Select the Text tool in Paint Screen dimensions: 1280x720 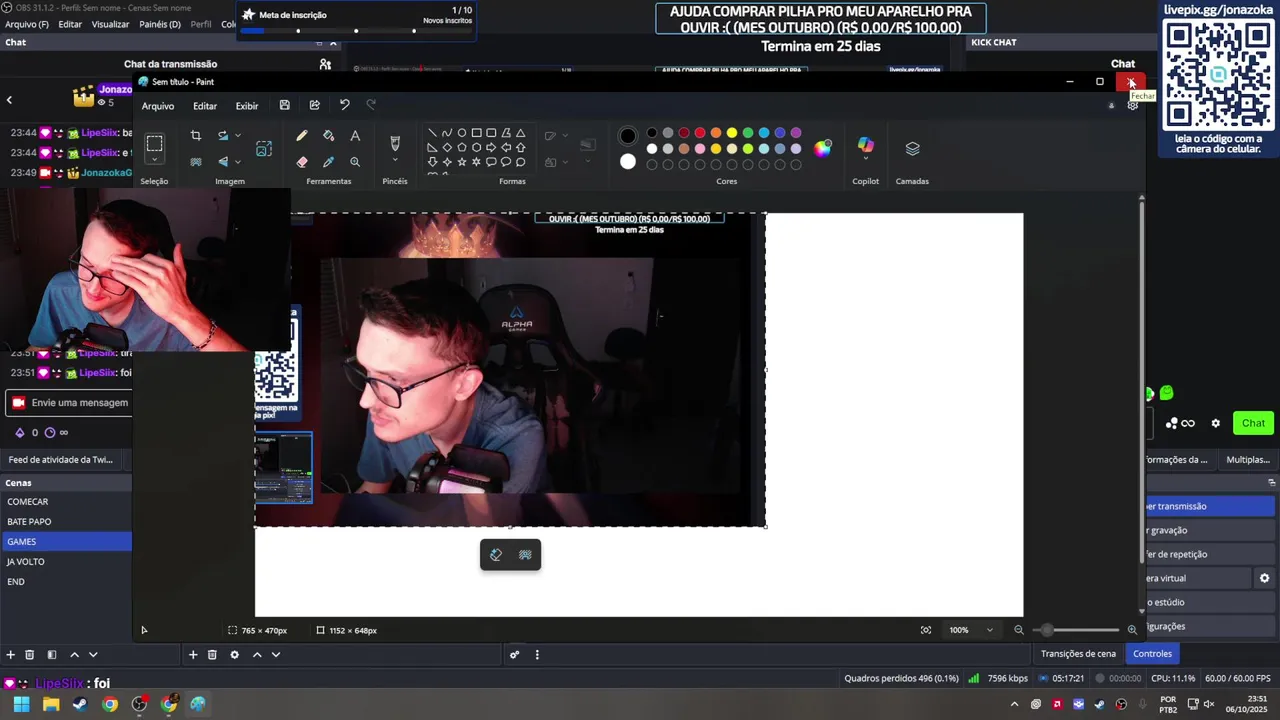(x=355, y=136)
